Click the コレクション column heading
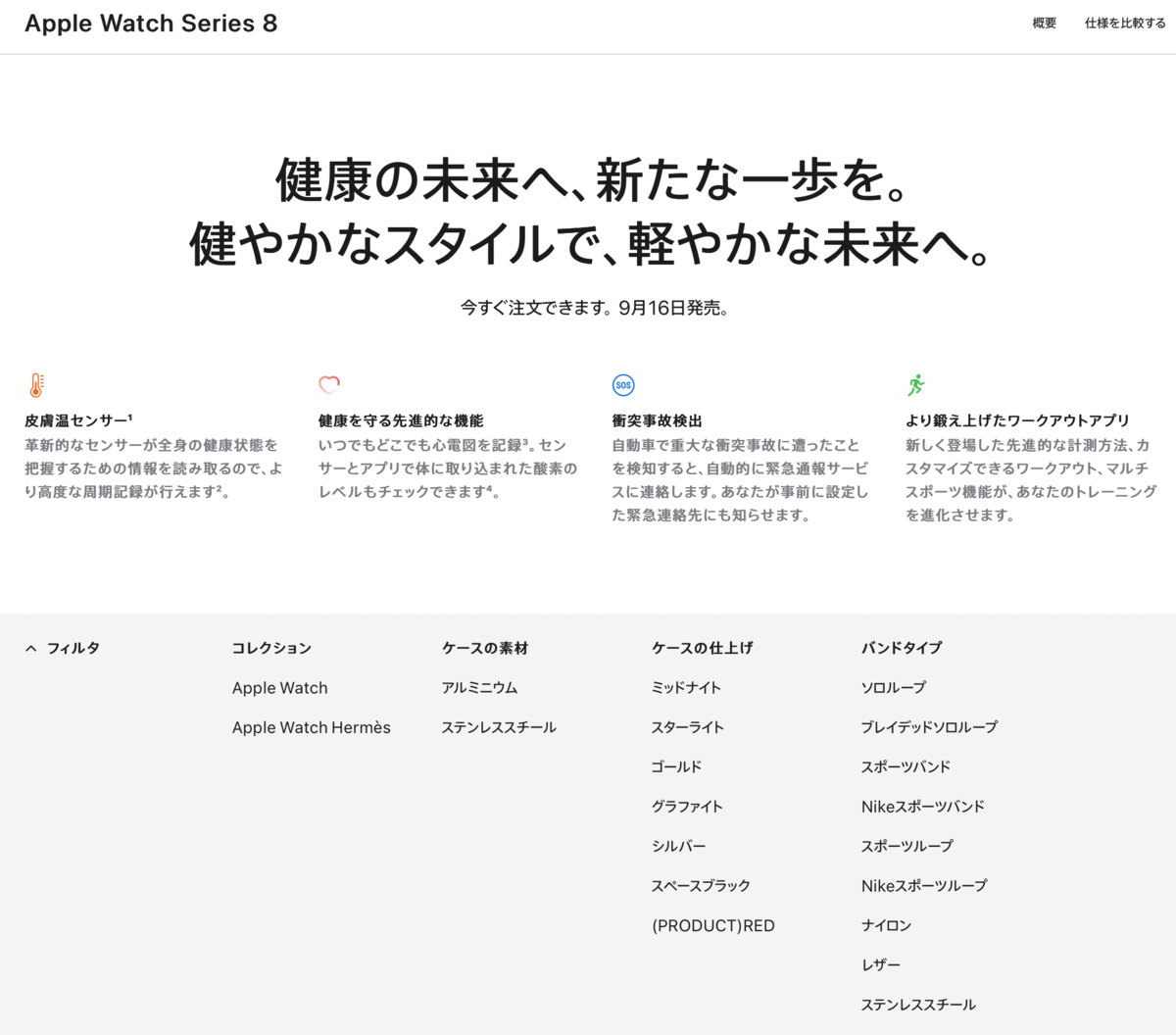The height and width of the screenshot is (1035, 1176). point(271,648)
